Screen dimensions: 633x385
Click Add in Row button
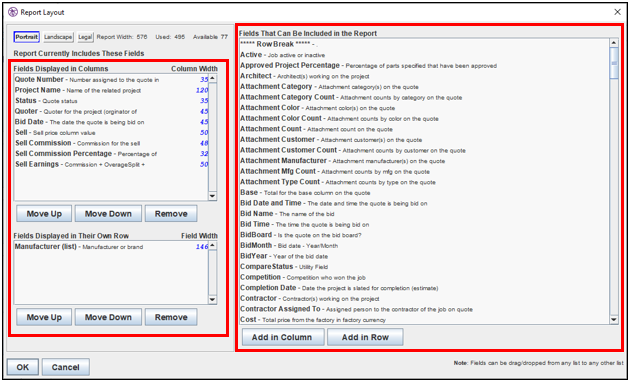(x=365, y=337)
